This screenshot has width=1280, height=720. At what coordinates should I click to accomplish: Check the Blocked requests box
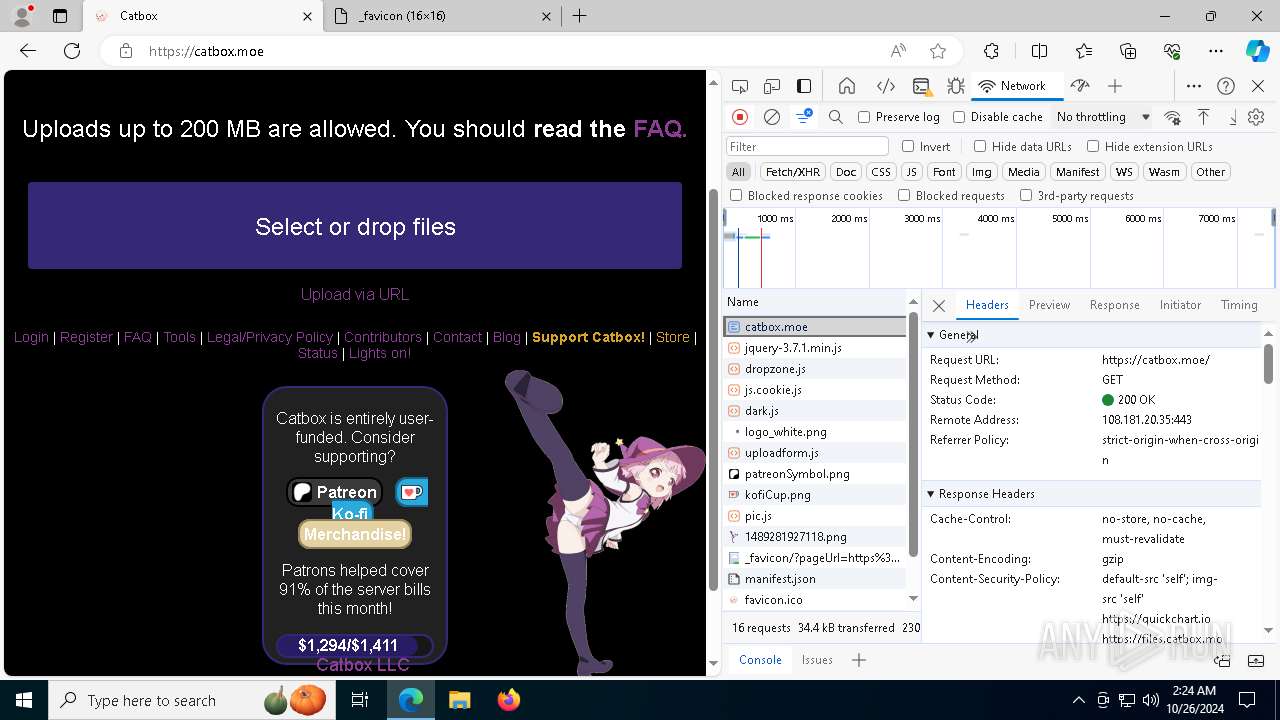904,196
